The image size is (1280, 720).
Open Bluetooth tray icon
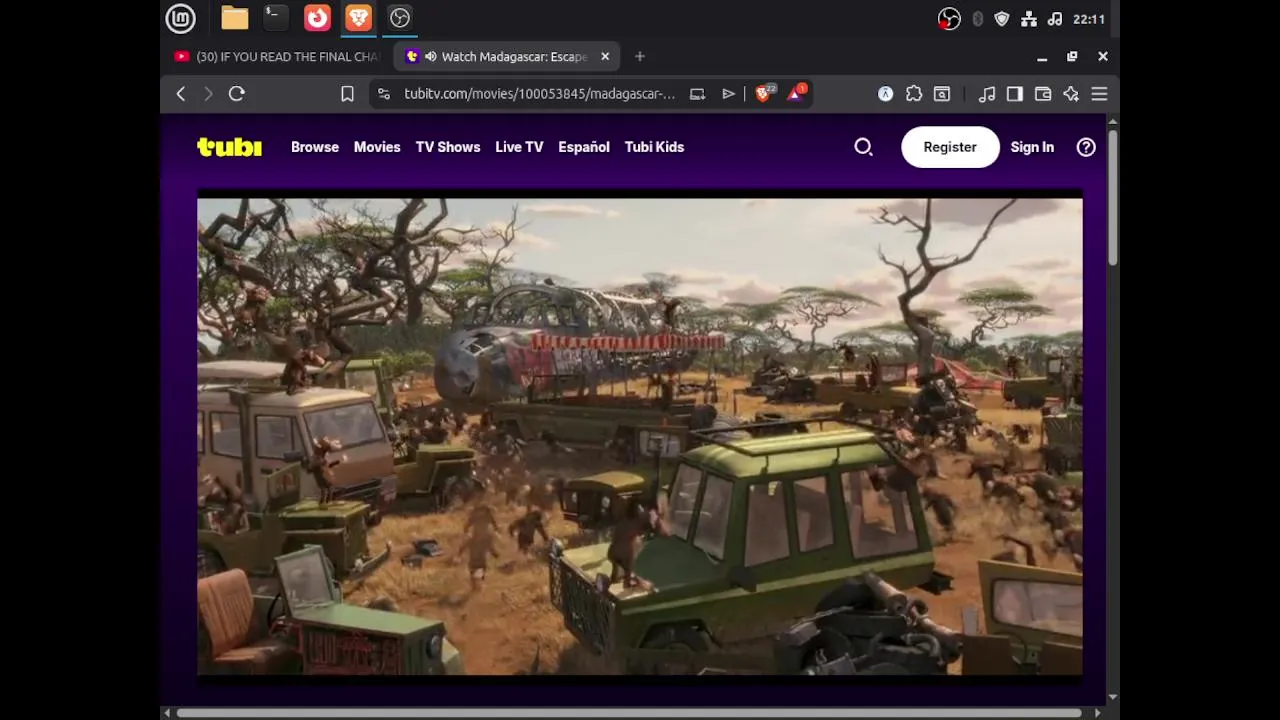pyautogui.click(x=977, y=19)
